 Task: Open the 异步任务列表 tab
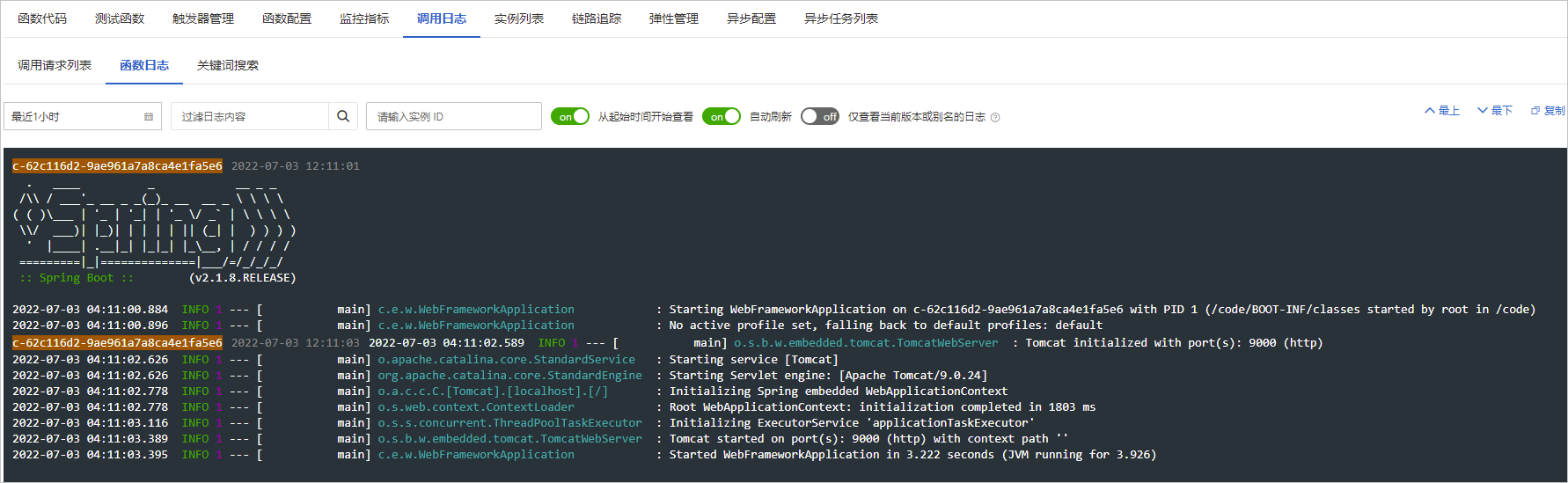pyautogui.click(x=841, y=18)
